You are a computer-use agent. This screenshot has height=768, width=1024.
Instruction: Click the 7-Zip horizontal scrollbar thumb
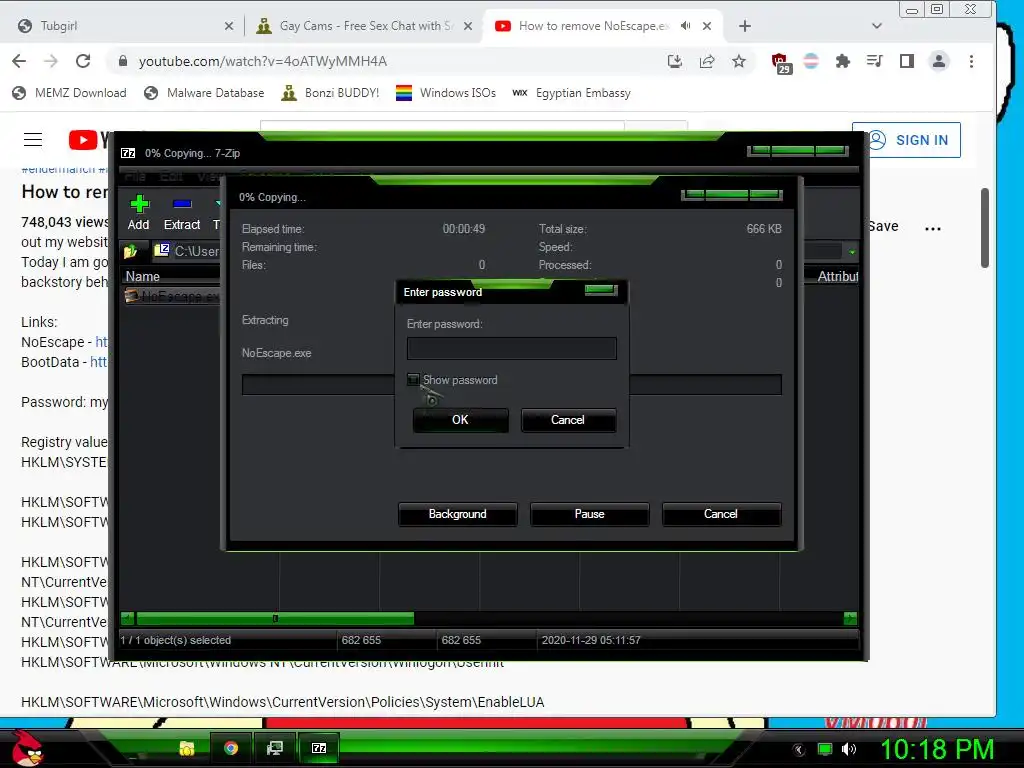pos(275,618)
